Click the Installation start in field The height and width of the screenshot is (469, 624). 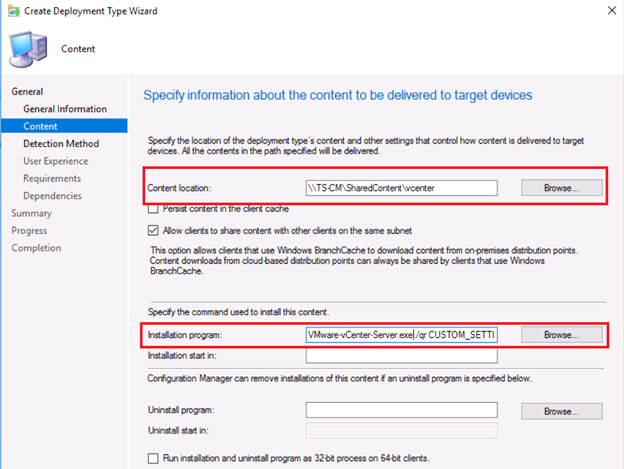402,356
